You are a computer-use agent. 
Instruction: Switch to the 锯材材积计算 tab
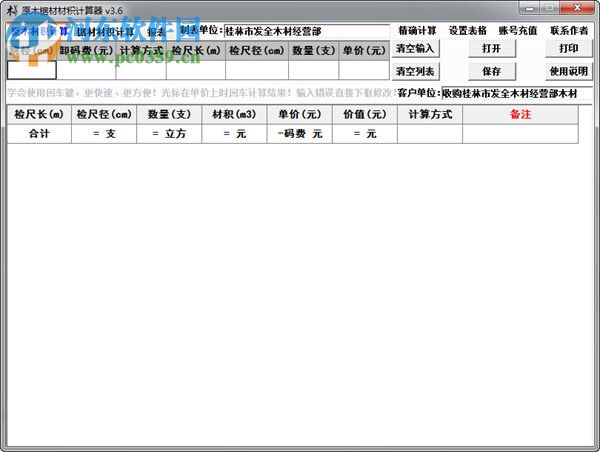click(x=106, y=32)
